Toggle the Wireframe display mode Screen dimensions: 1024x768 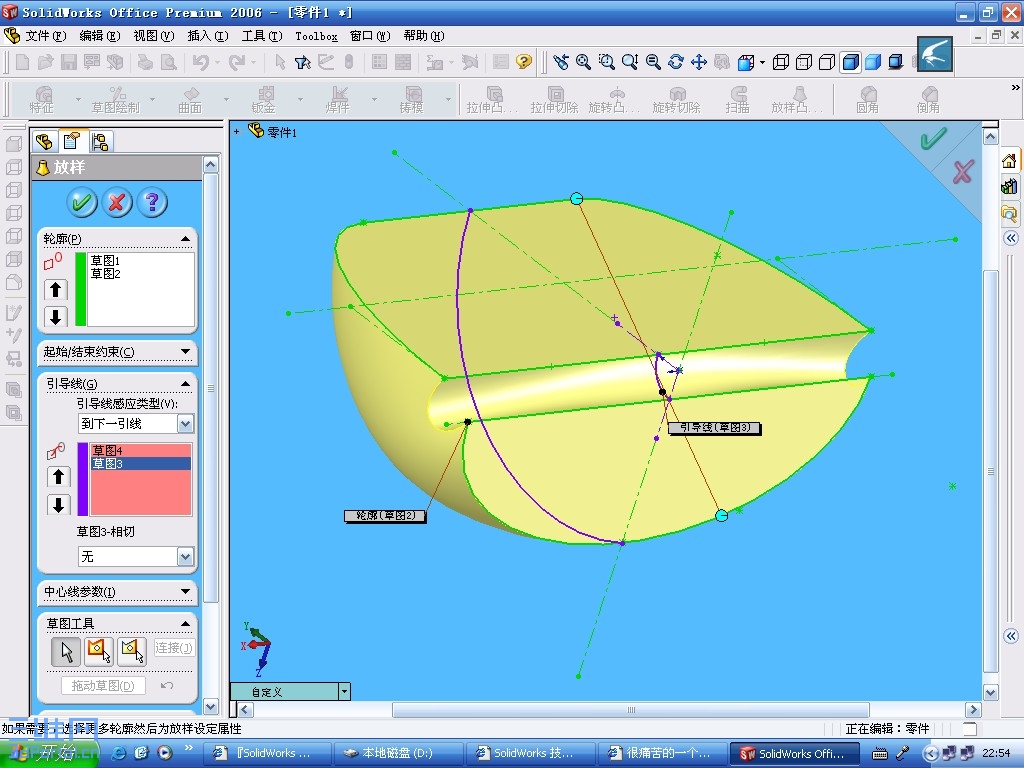(781, 62)
